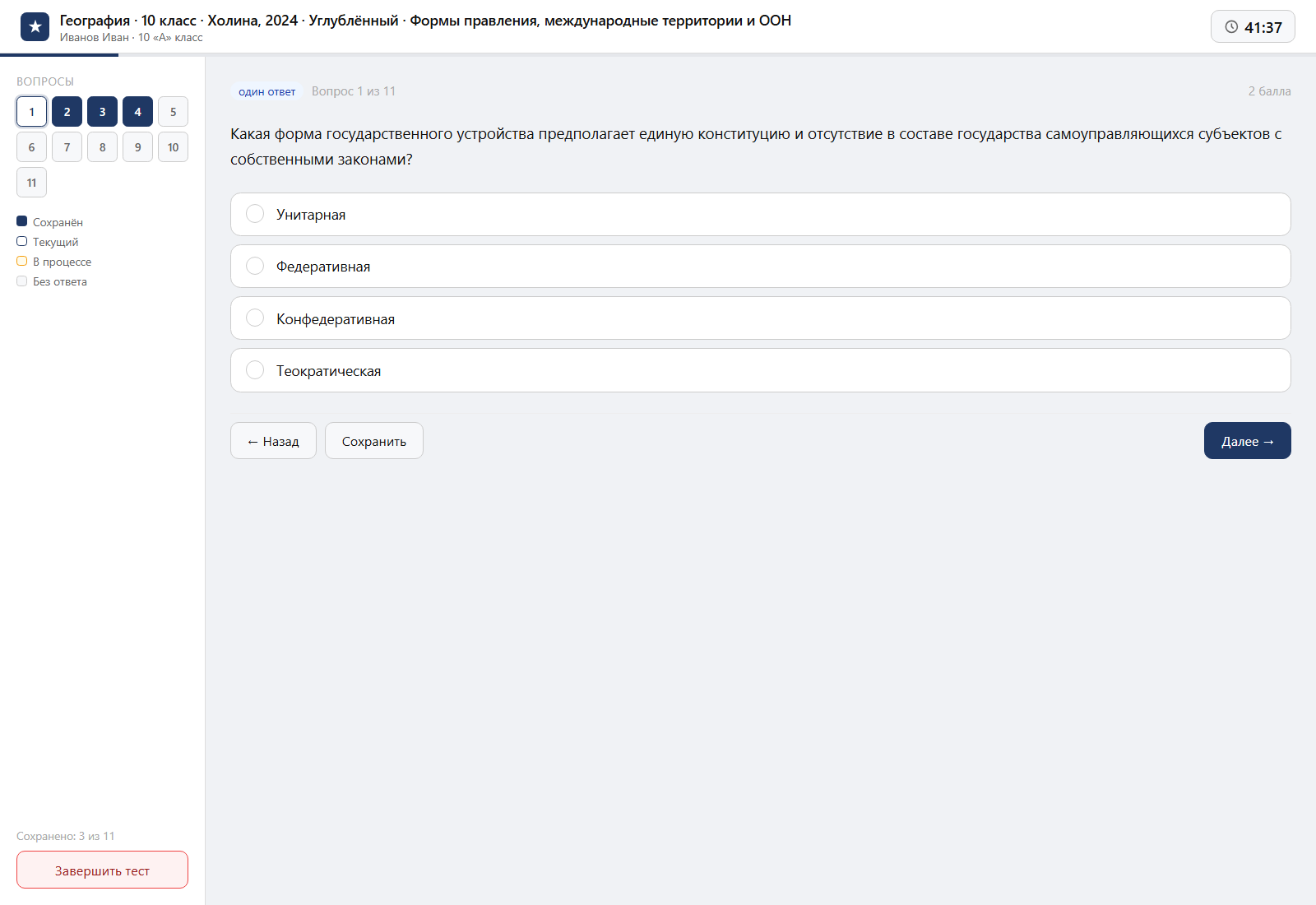Click the star logo icon

click(x=35, y=27)
